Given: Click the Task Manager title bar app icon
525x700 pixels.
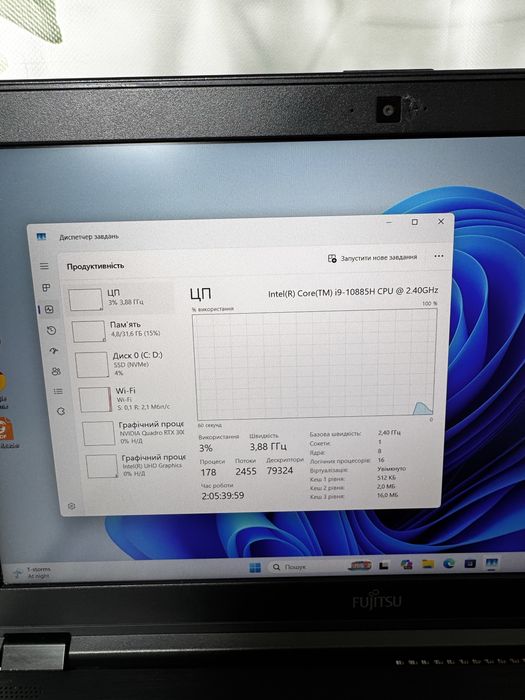Looking at the screenshot, I should coord(42,236).
